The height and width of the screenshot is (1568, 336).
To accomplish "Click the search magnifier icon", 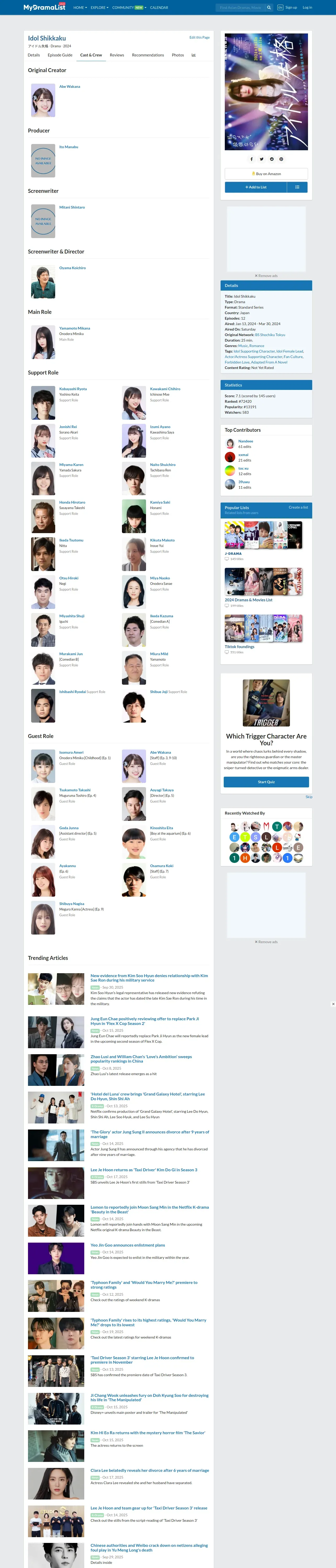I will coord(269,8).
